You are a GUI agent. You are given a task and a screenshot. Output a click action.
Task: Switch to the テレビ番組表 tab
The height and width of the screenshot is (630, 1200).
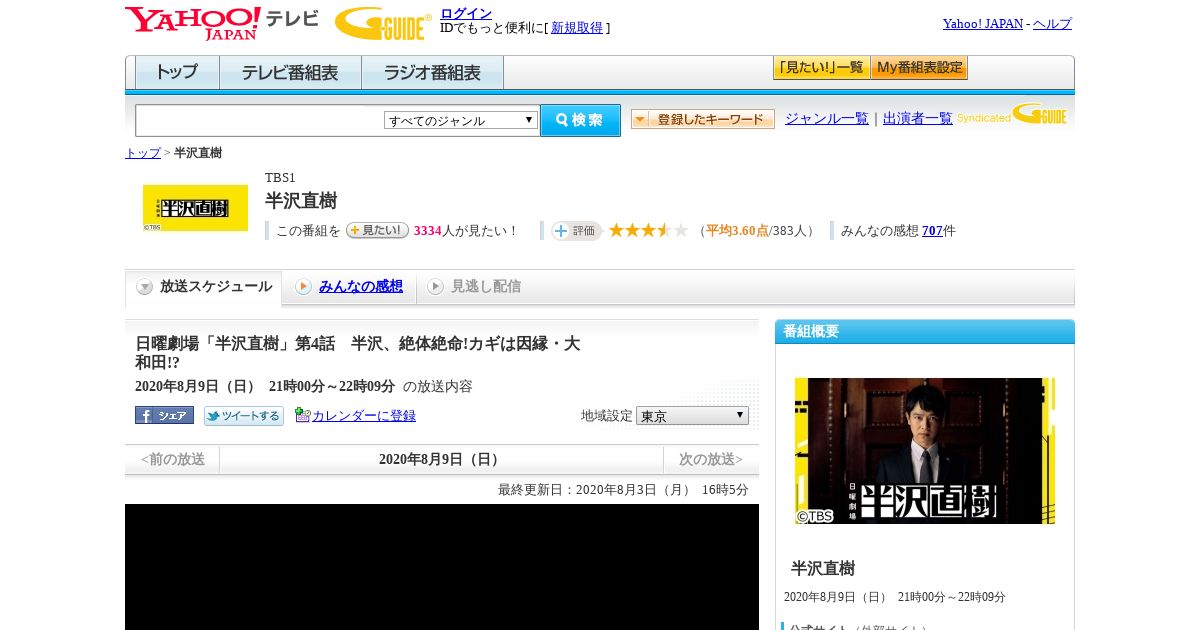290,73
